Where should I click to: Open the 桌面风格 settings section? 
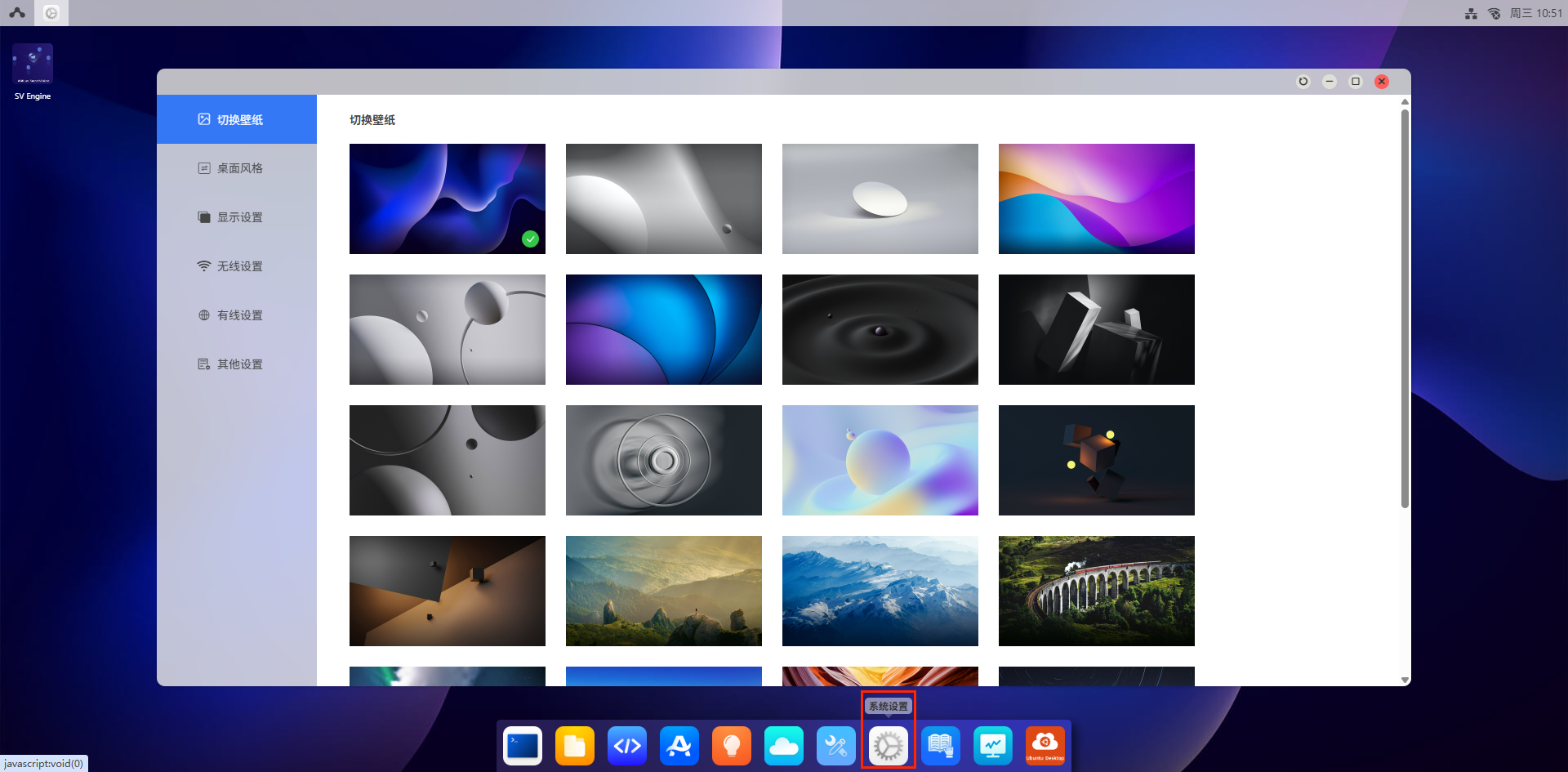pyautogui.click(x=239, y=168)
